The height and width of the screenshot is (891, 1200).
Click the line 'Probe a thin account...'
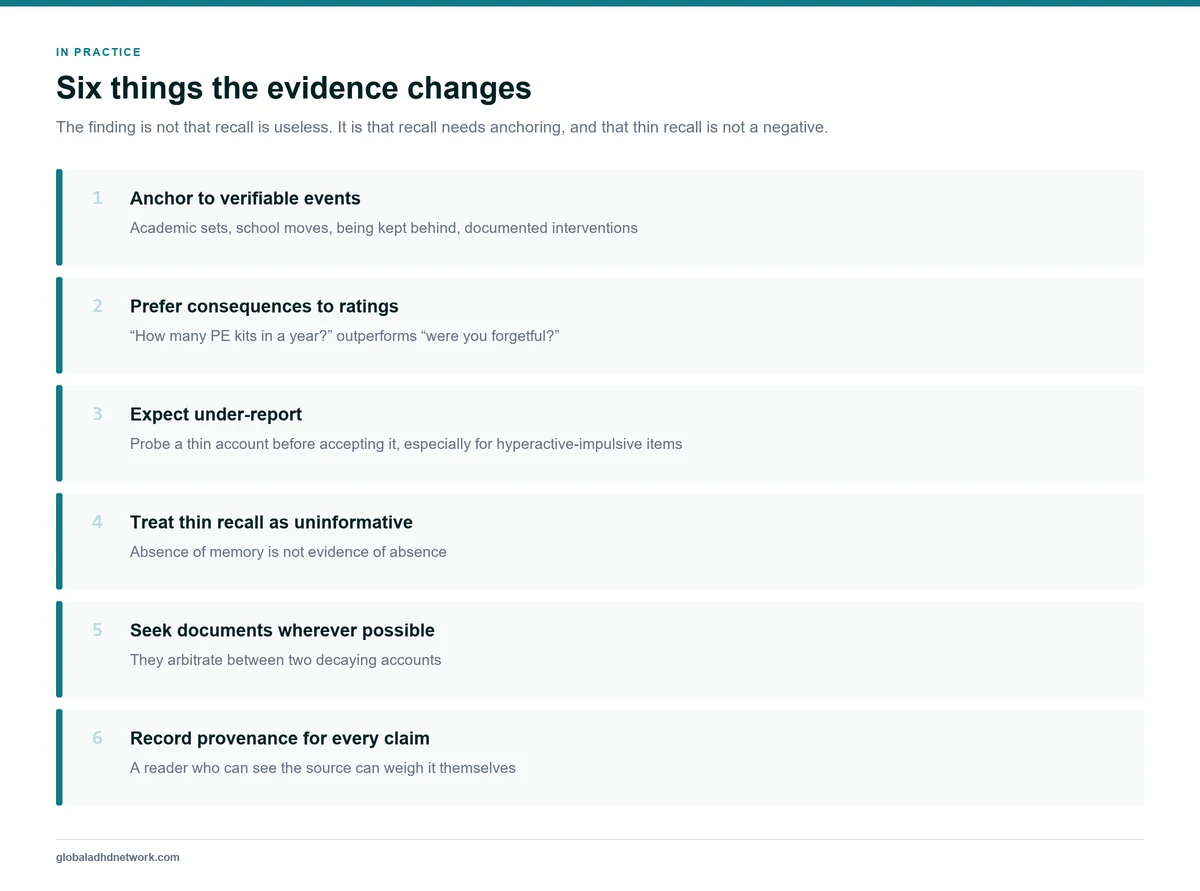click(x=406, y=444)
